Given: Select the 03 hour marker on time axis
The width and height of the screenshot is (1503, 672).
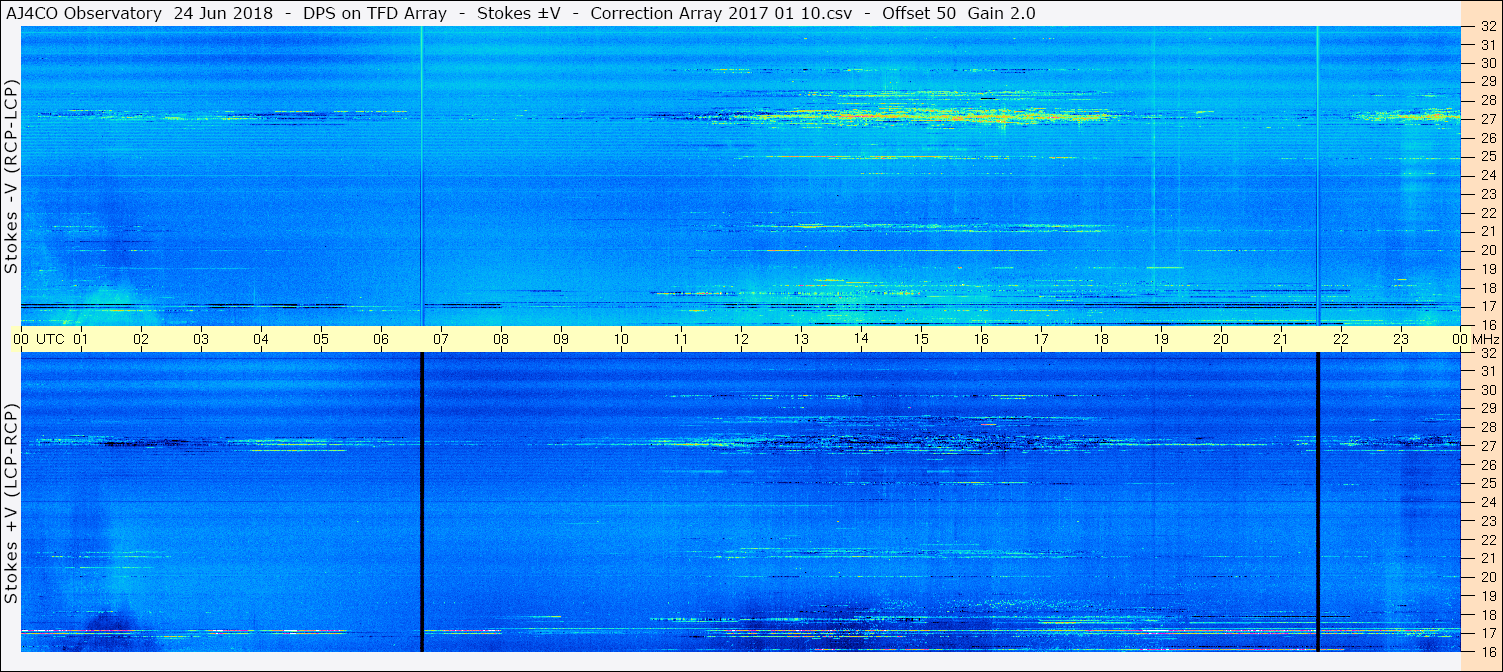Looking at the screenshot, I should [x=201, y=339].
